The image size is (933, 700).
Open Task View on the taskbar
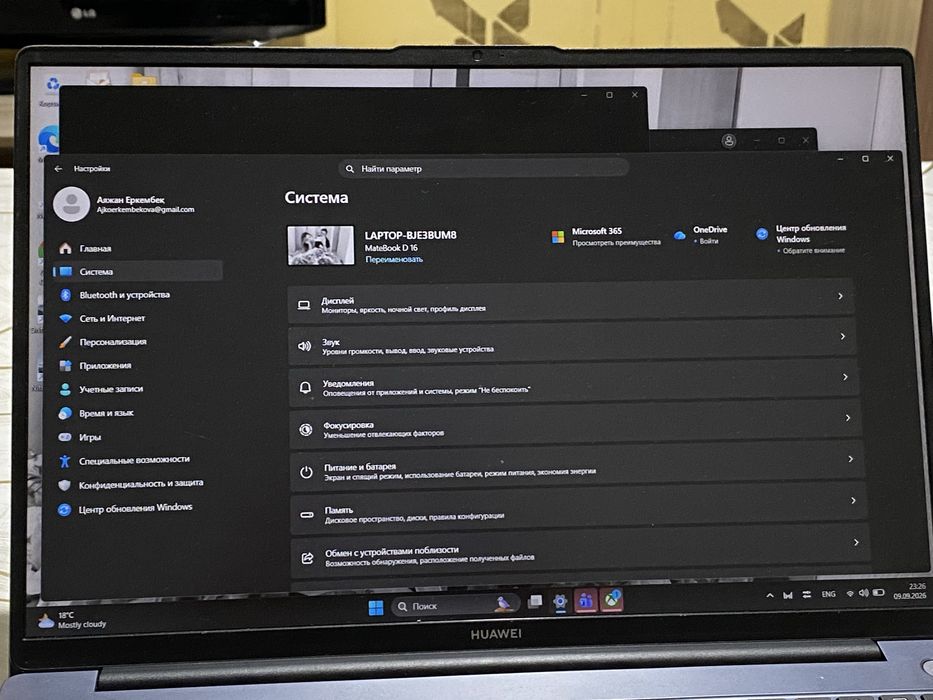(x=535, y=602)
